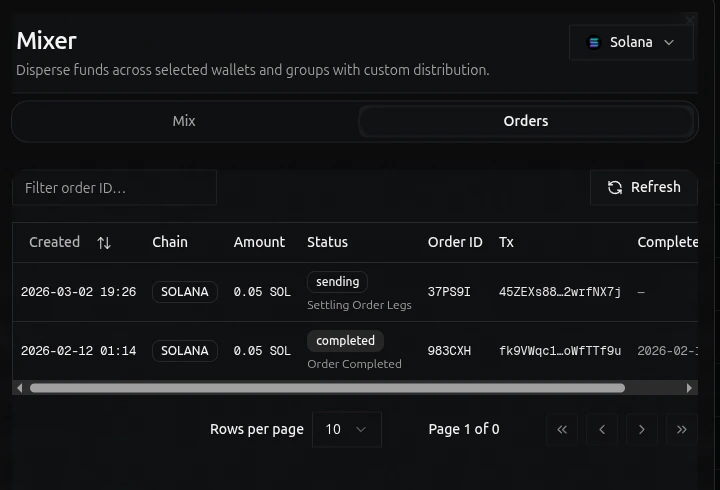The height and width of the screenshot is (490, 720).
Task: Click the scrollbar left arrow
Action: click(x=19, y=388)
